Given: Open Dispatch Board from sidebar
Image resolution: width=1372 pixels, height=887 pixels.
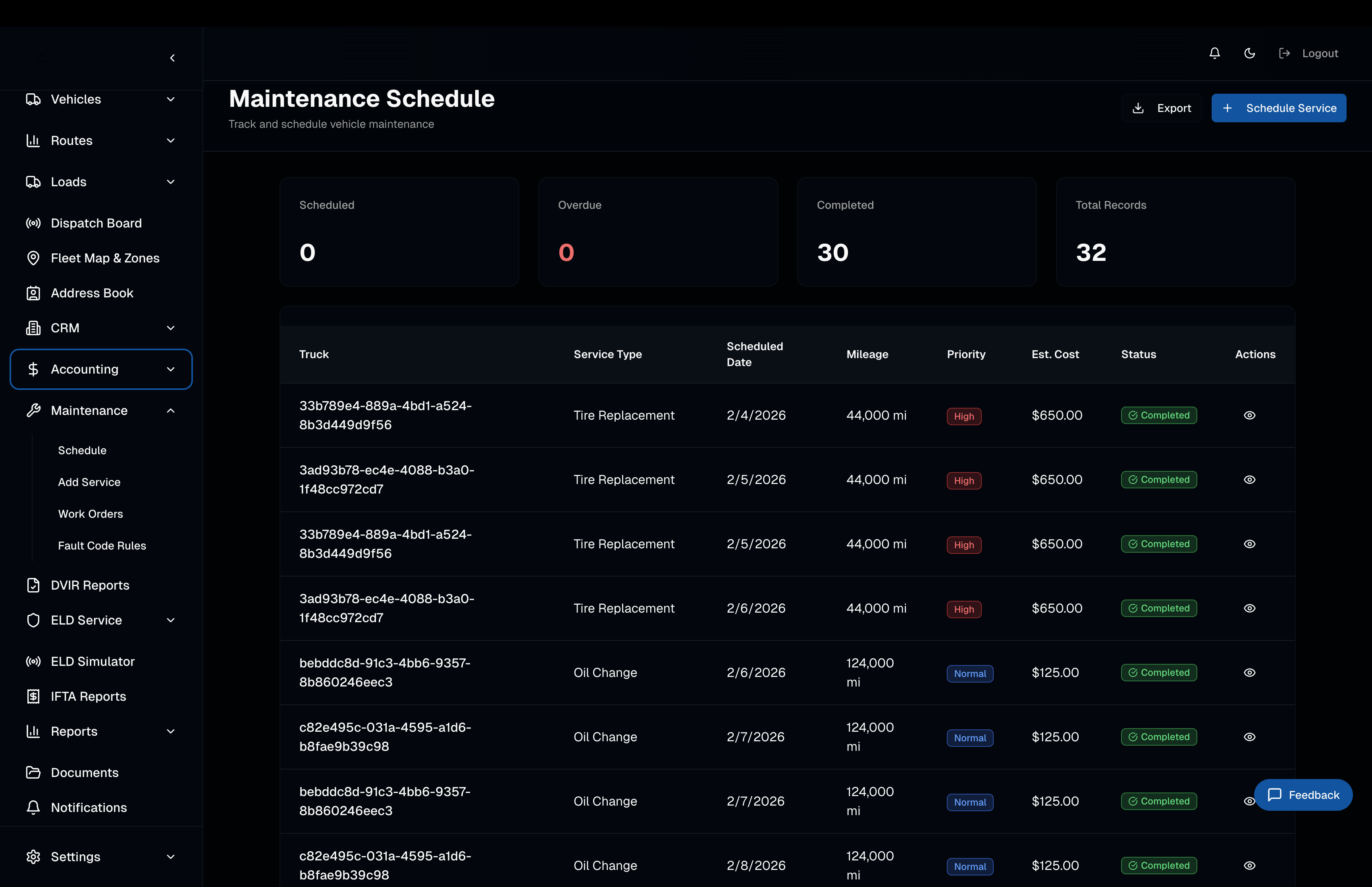Looking at the screenshot, I should [x=96, y=223].
